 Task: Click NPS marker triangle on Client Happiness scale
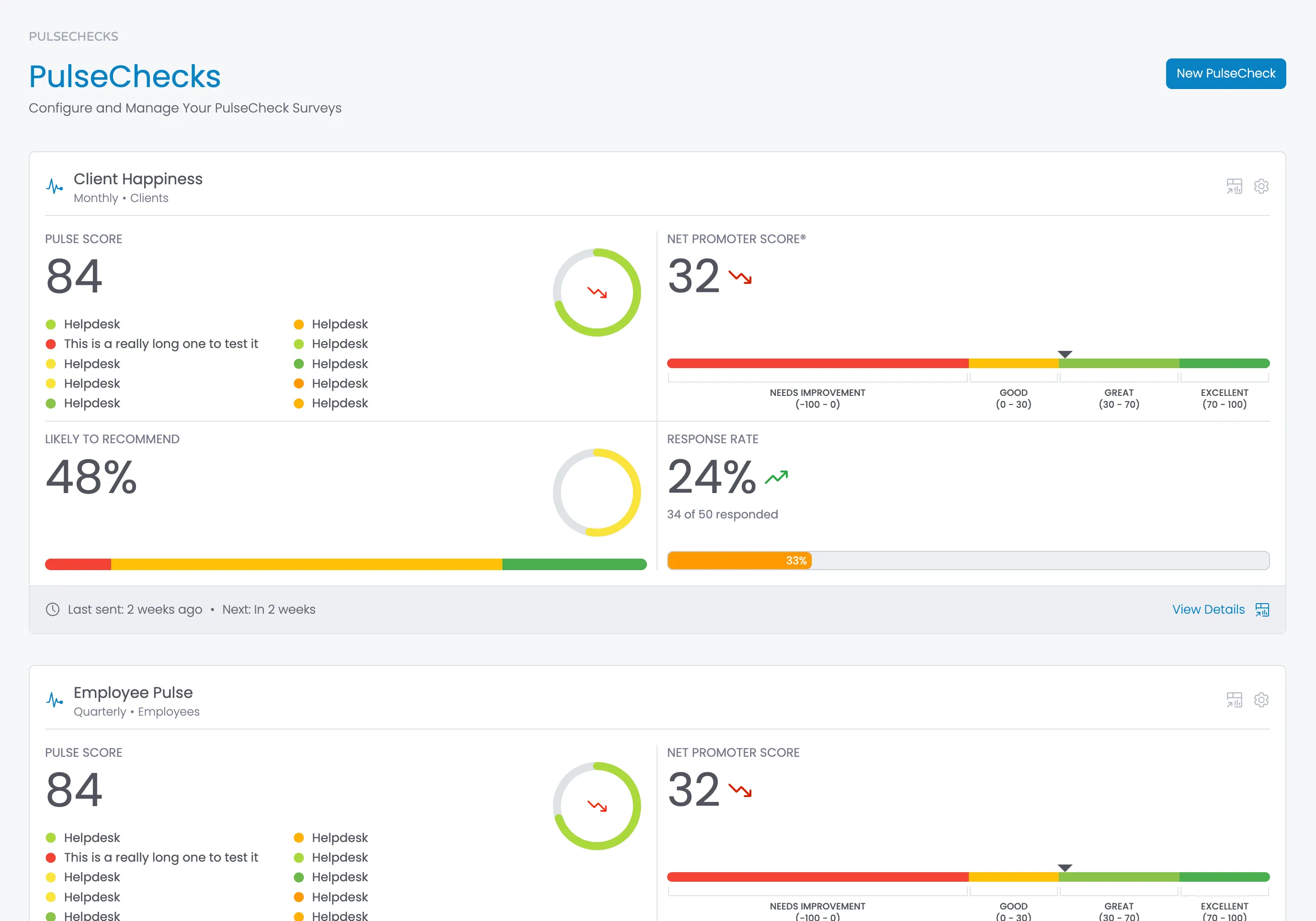[x=1065, y=354]
